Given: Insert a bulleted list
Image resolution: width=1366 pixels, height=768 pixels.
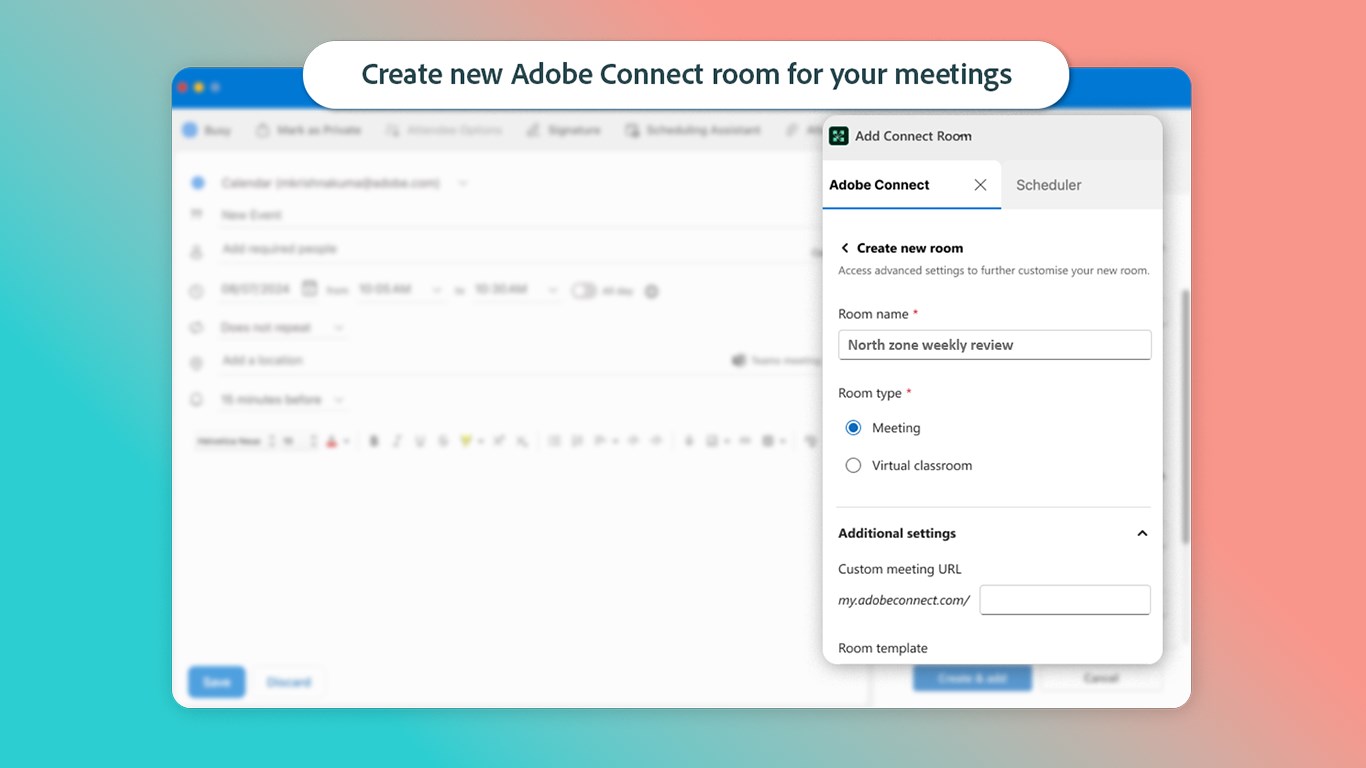Looking at the screenshot, I should [x=553, y=441].
